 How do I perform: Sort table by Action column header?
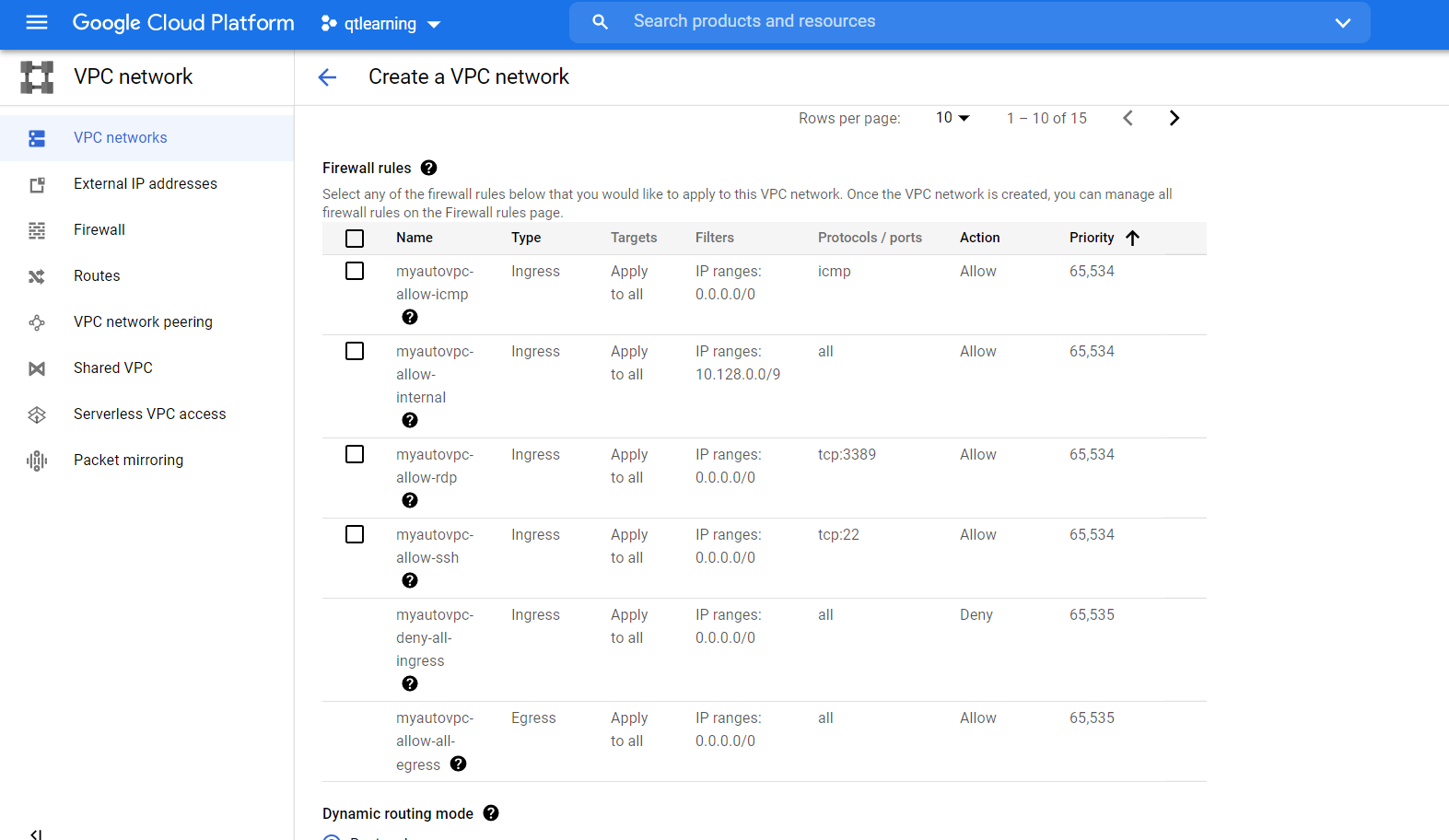tap(979, 238)
